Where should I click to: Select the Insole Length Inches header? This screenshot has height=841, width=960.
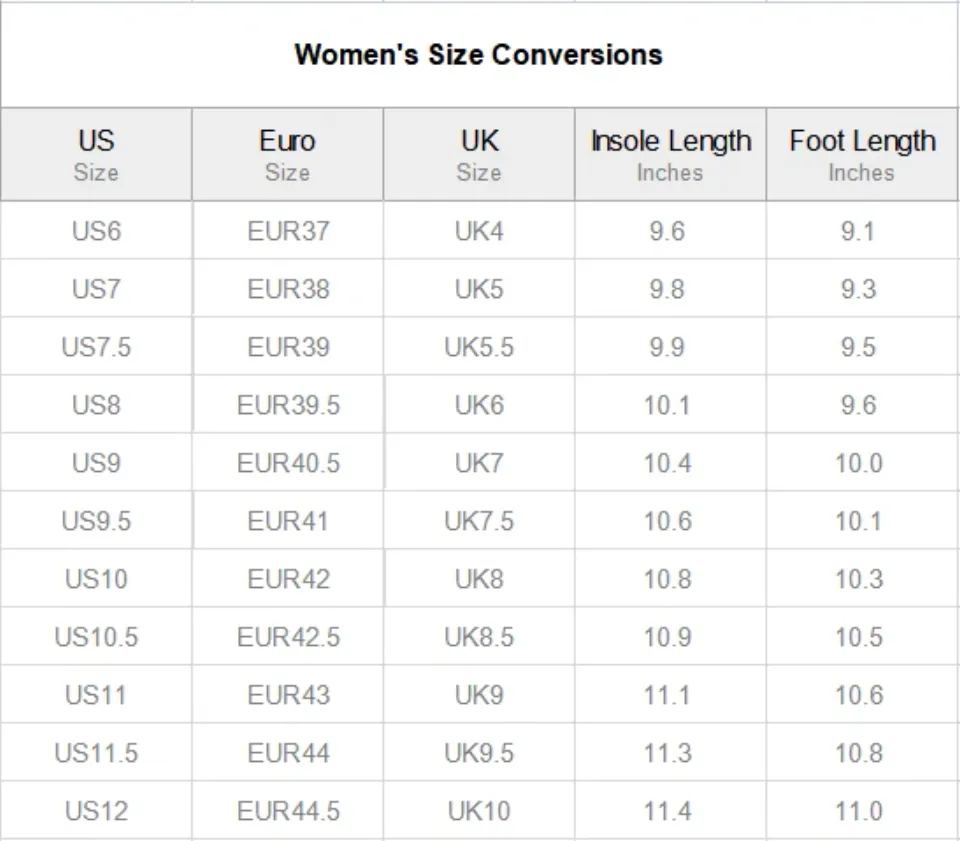tap(670, 155)
